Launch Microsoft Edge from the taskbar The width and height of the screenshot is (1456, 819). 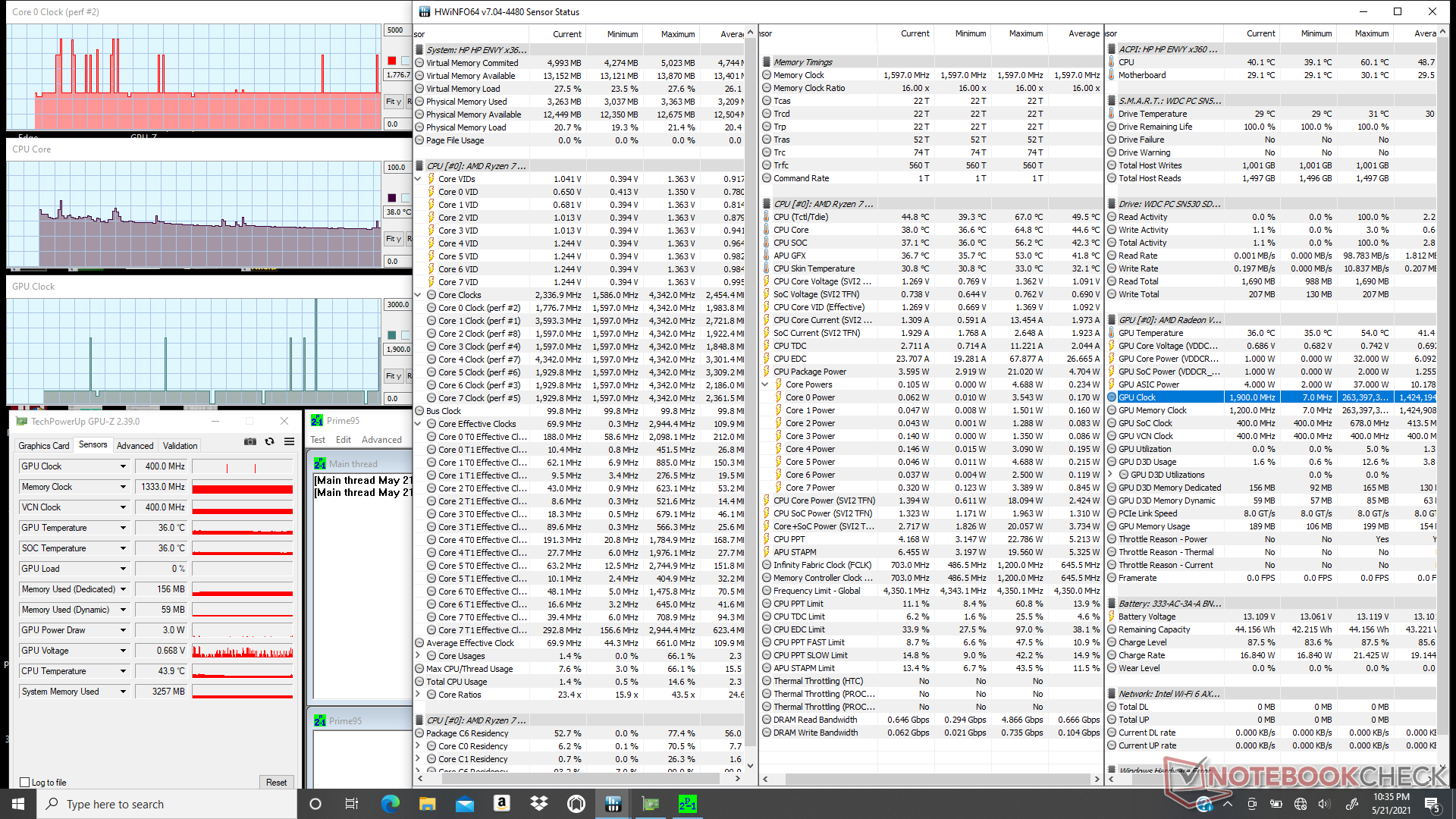coord(390,804)
